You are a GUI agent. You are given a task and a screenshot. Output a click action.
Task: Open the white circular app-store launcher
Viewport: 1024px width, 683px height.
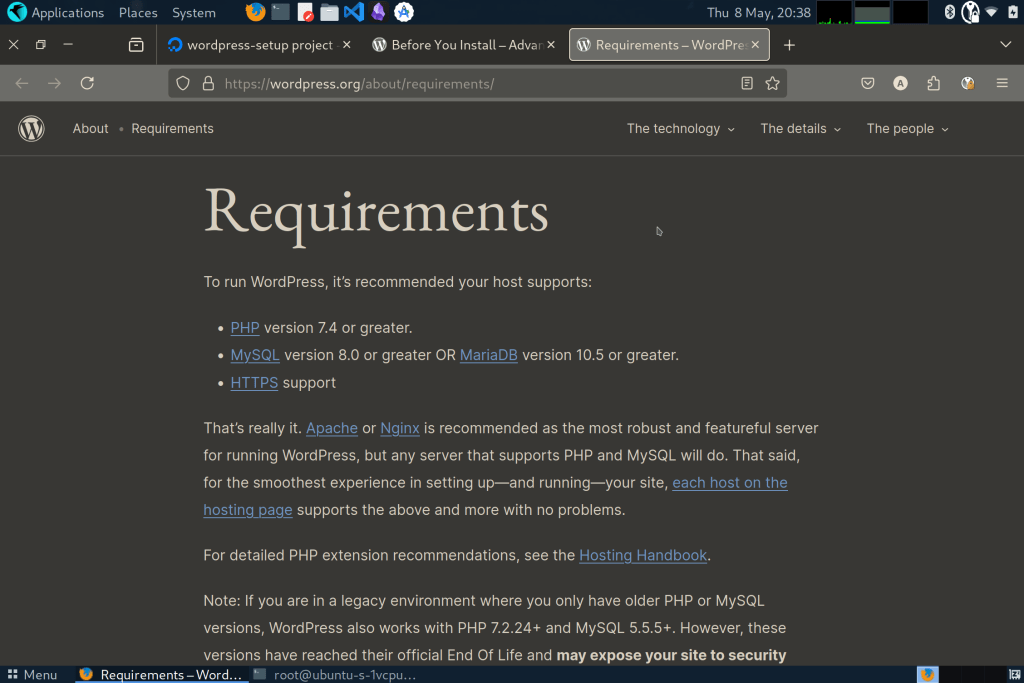404,12
